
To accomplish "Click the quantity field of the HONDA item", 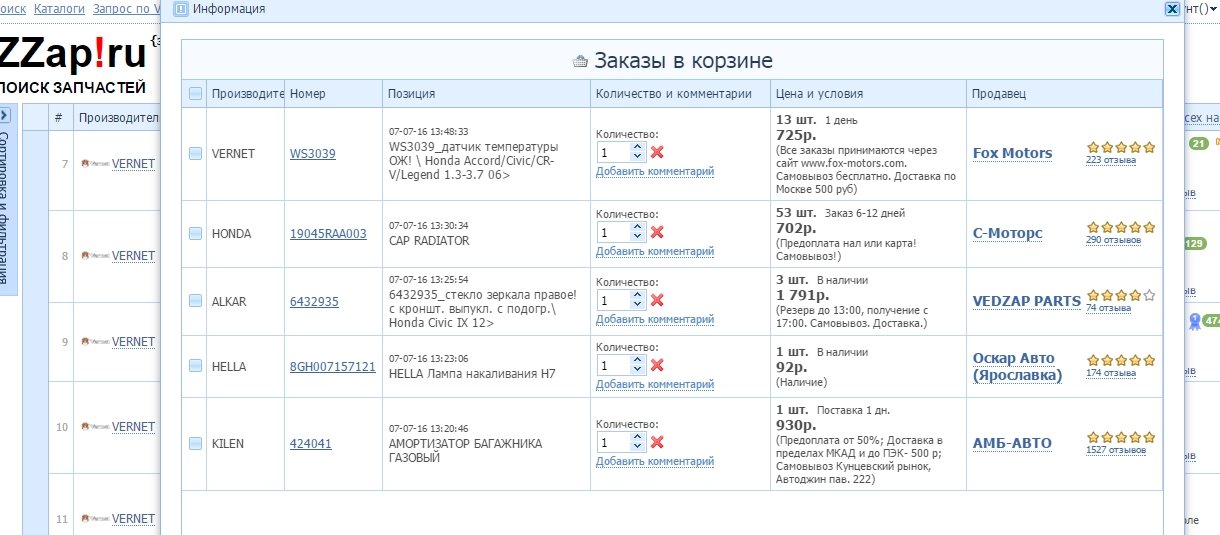I will click(612, 232).
